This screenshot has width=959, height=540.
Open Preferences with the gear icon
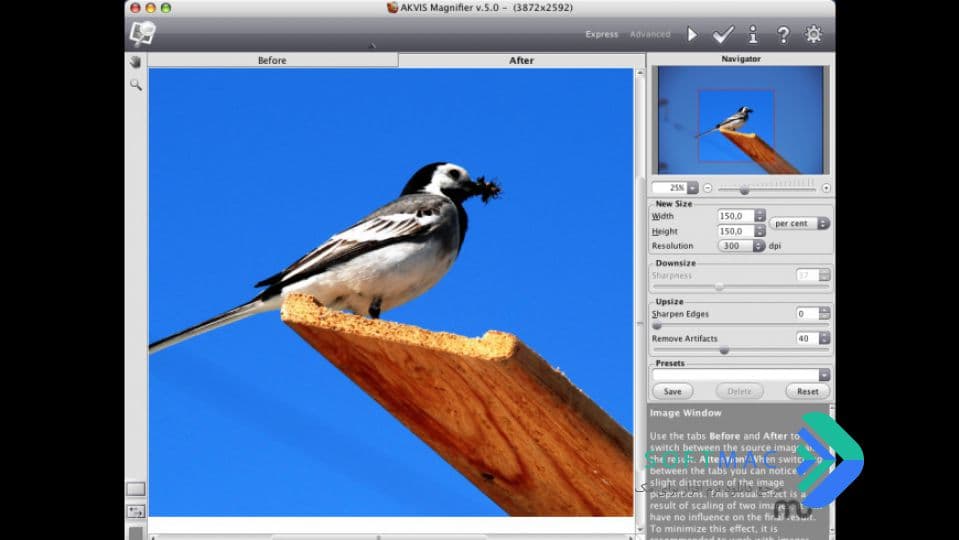tap(813, 34)
